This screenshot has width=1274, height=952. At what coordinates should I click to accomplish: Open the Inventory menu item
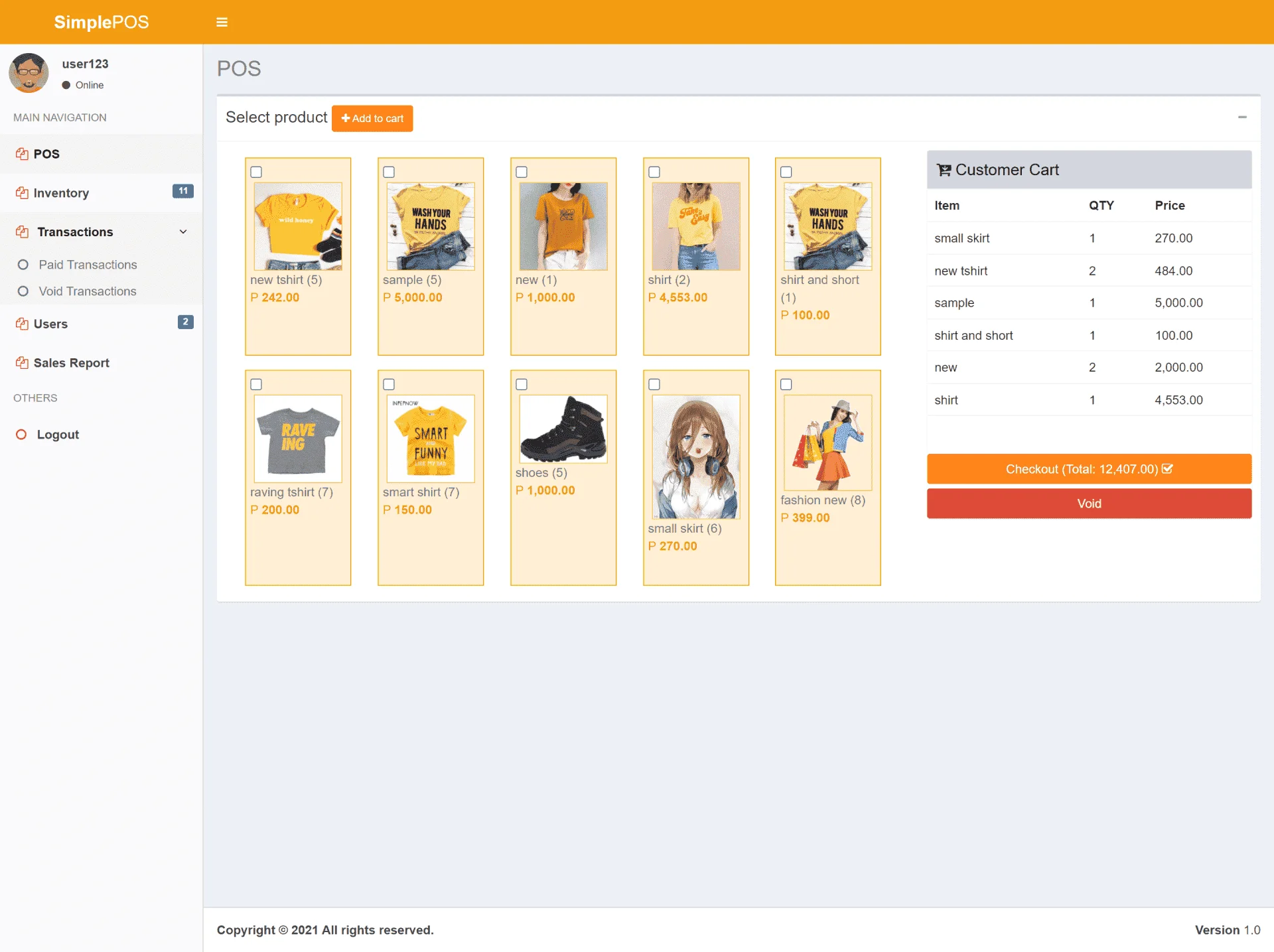(101, 193)
